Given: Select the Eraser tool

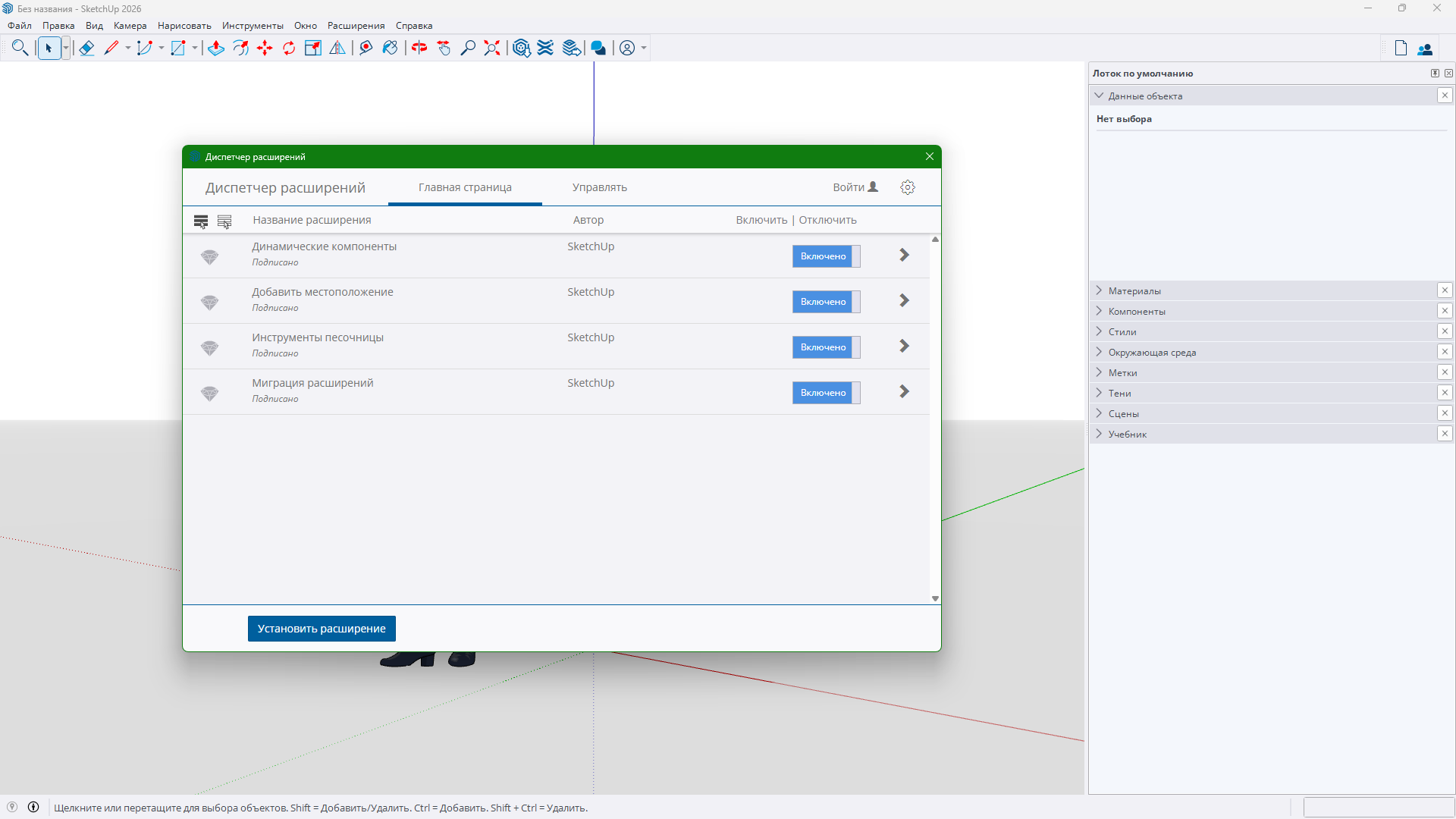Looking at the screenshot, I should pyautogui.click(x=86, y=49).
